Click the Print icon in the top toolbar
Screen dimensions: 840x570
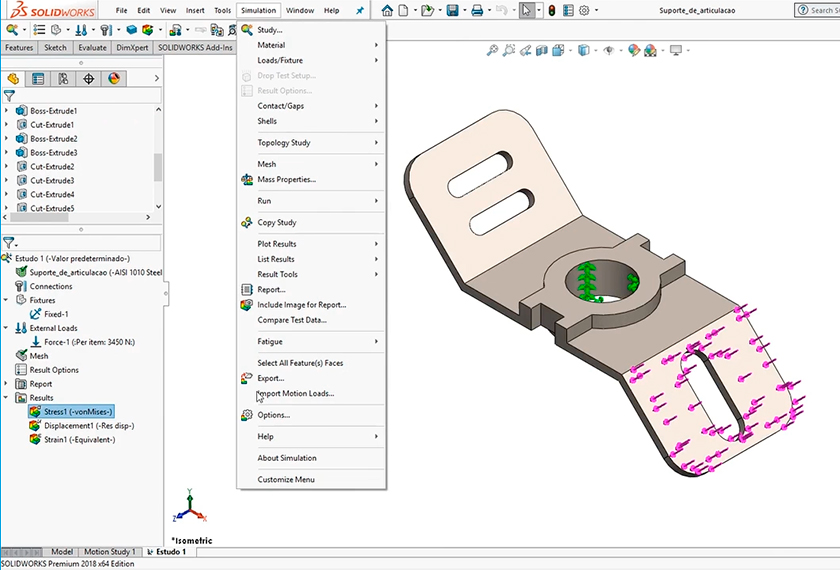(x=478, y=10)
